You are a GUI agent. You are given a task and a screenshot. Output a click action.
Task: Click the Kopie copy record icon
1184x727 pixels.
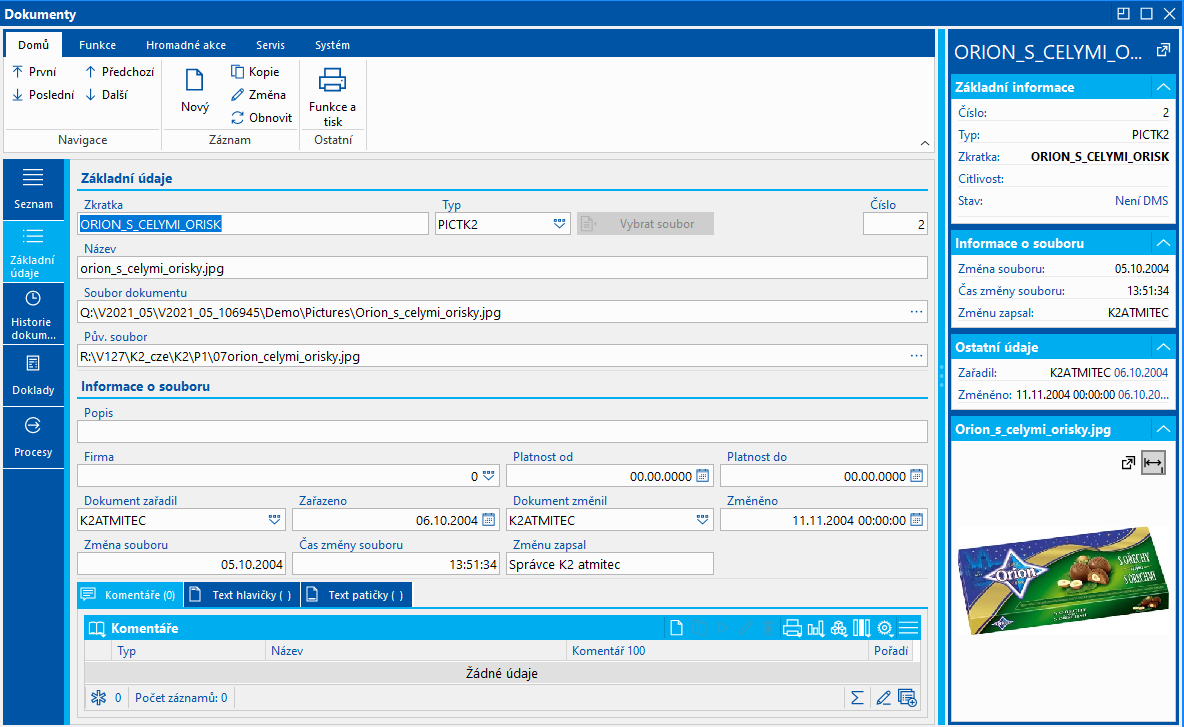pos(255,72)
